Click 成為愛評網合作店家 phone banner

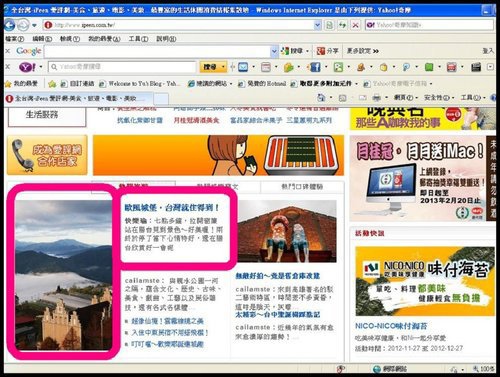tap(47, 155)
